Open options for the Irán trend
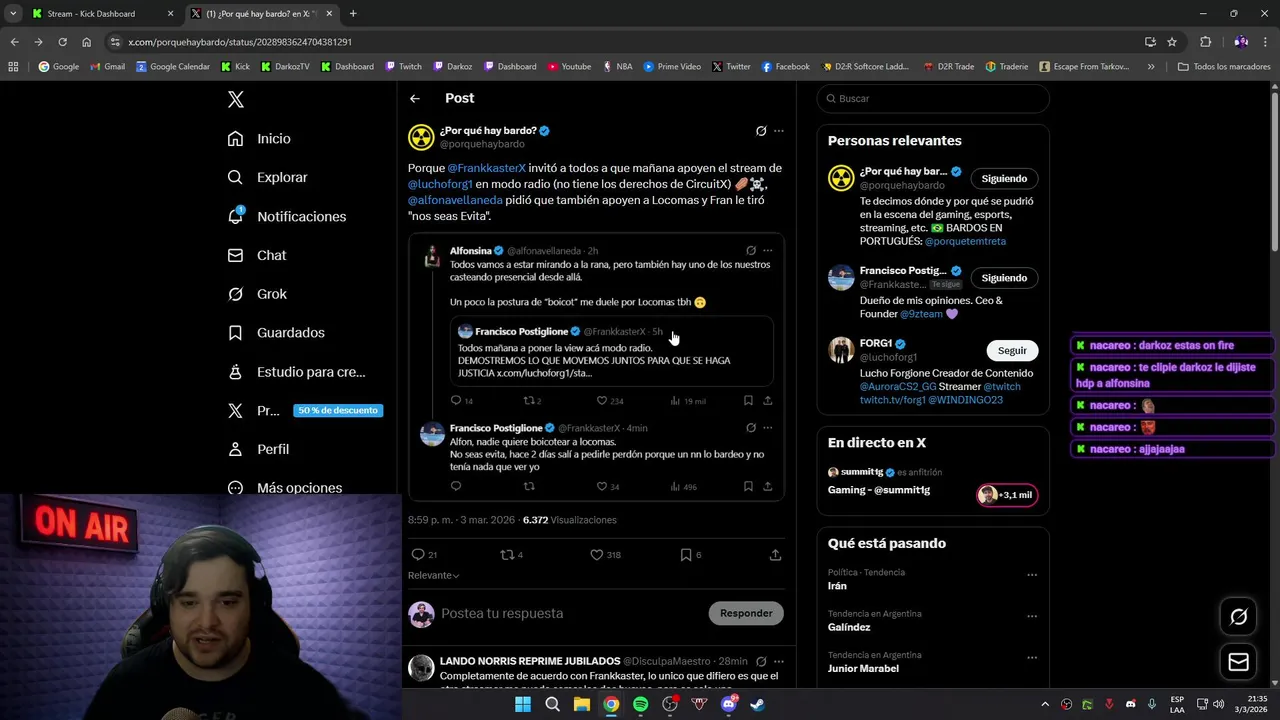The image size is (1280, 720). point(1032,576)
